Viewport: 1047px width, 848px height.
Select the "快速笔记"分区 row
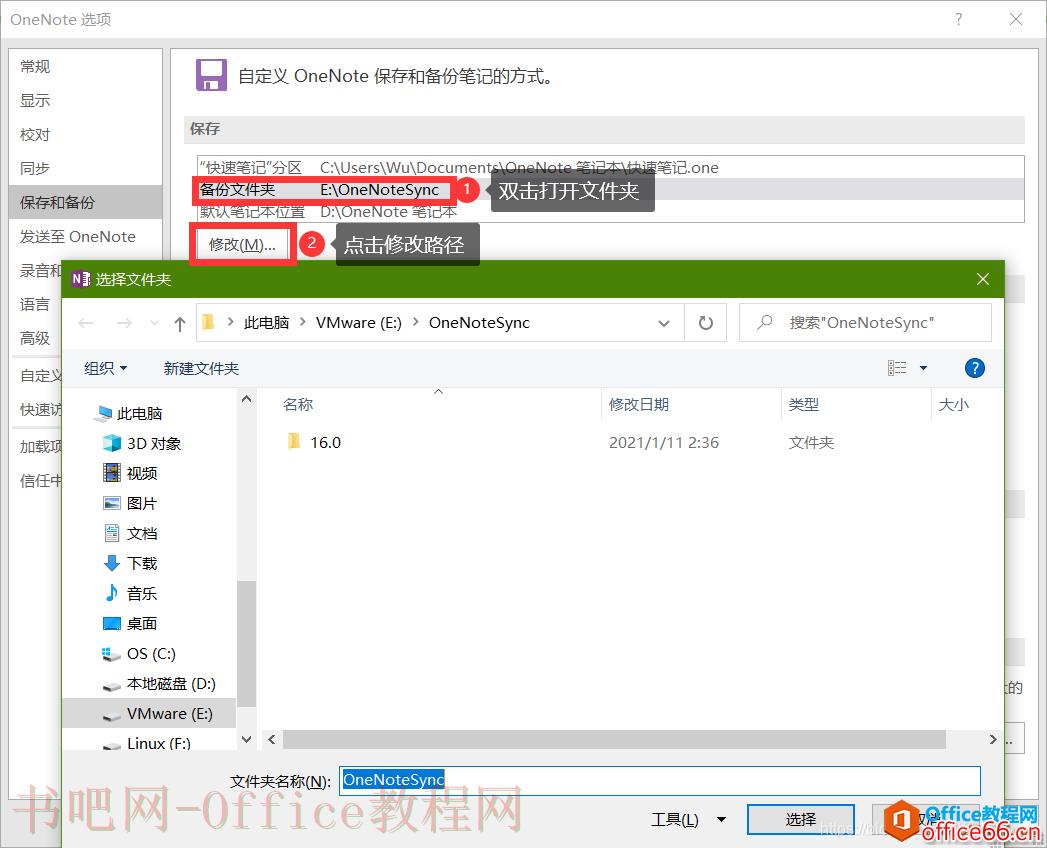click(611, 168)
